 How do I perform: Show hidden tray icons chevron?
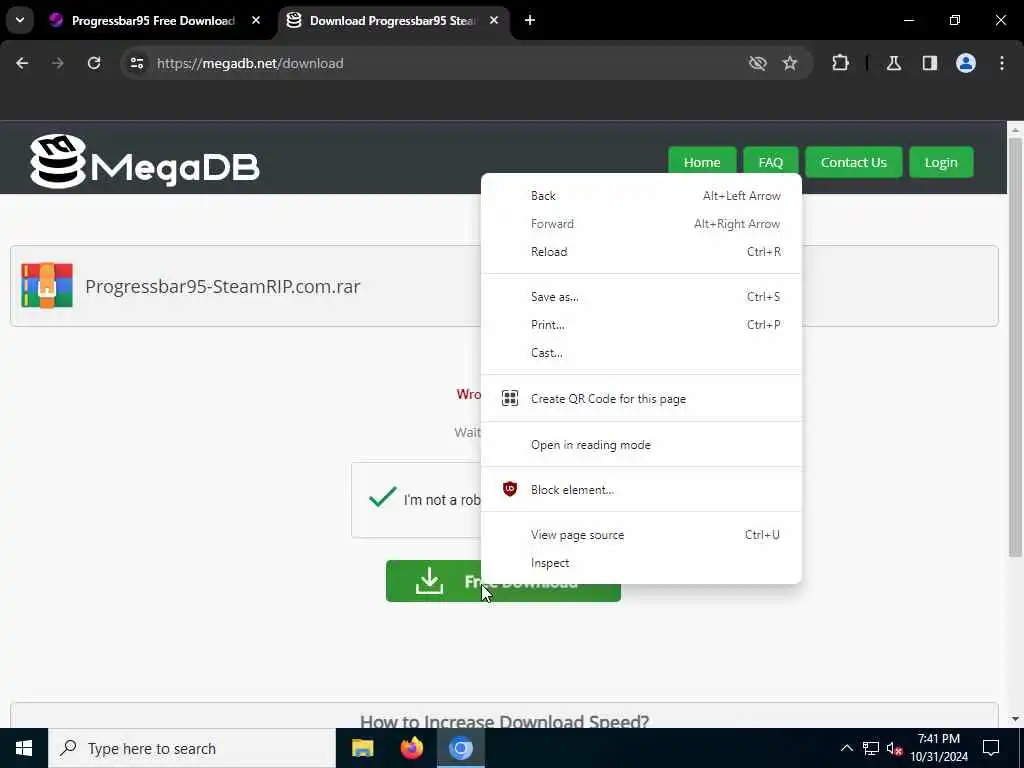coord(846,748)
